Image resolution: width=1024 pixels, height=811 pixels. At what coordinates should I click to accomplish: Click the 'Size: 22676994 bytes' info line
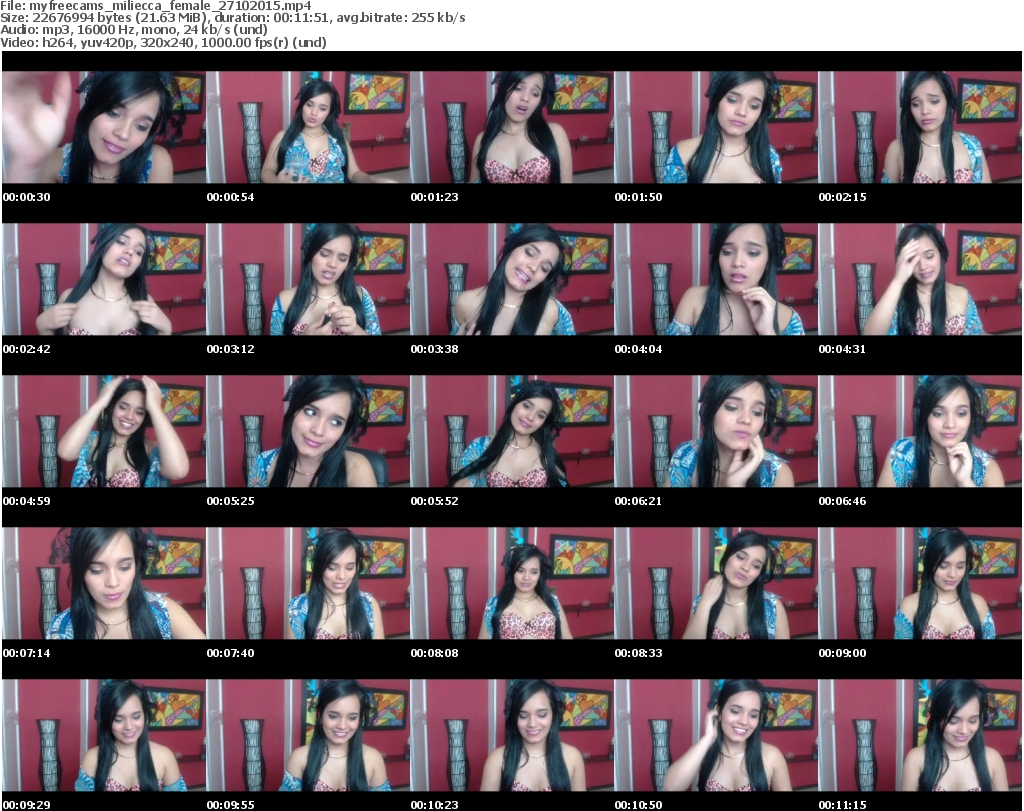(x=232, y=18)
